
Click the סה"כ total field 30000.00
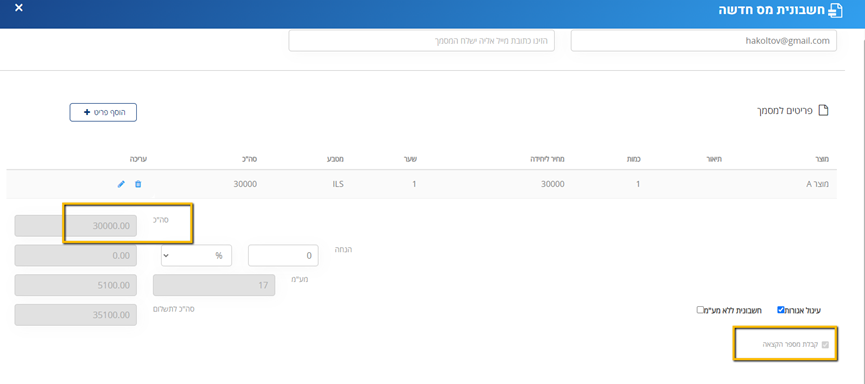click(x=76, y=226)
